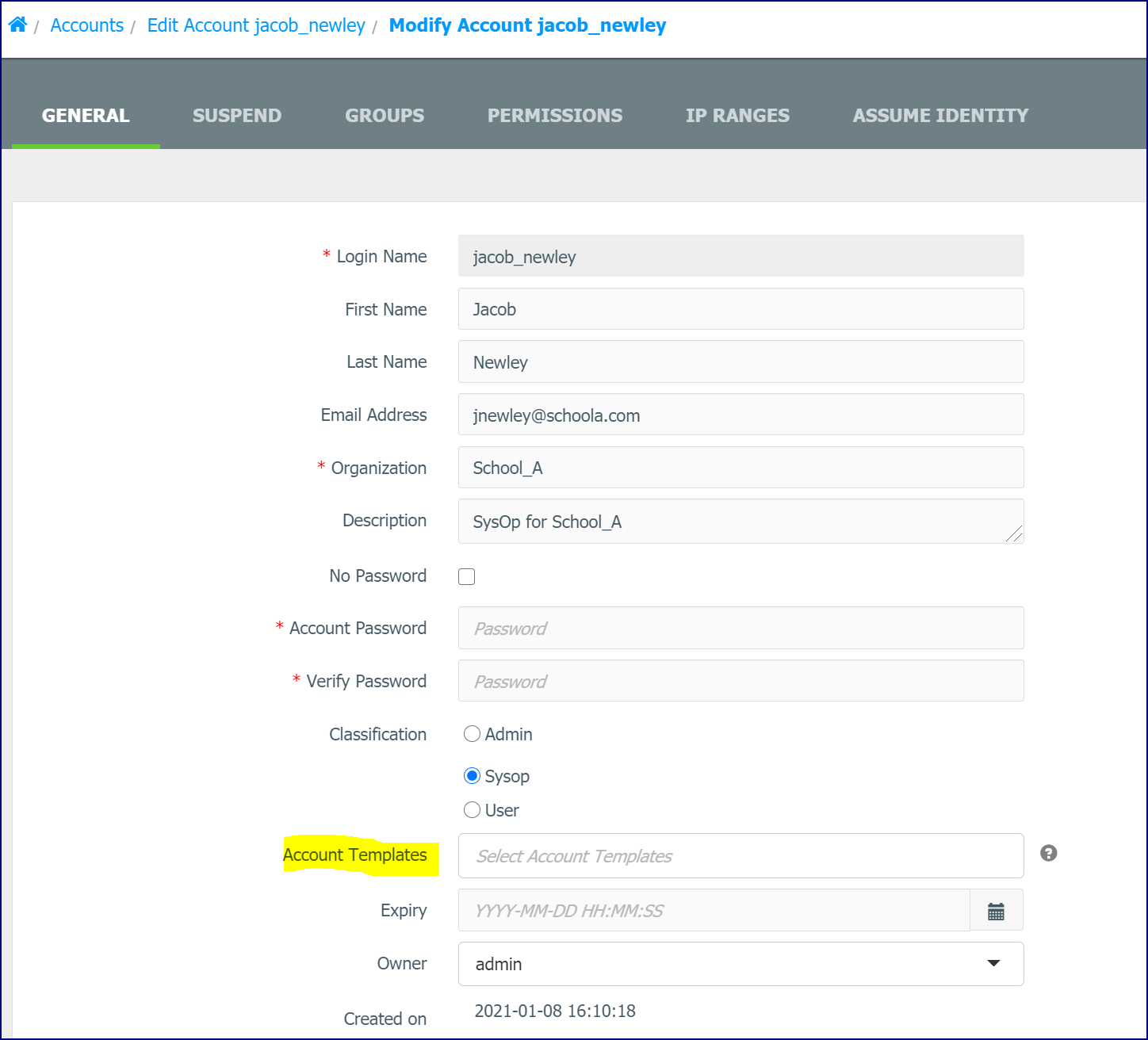Select Sysop classification
The width and height of the screenshot is (1148, 1040).
click(472, 776)
